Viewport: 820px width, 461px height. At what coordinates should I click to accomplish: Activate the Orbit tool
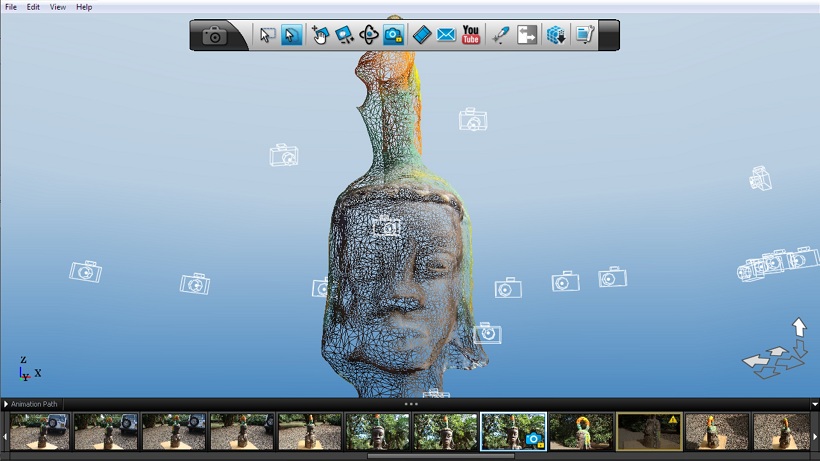[369, 35]
